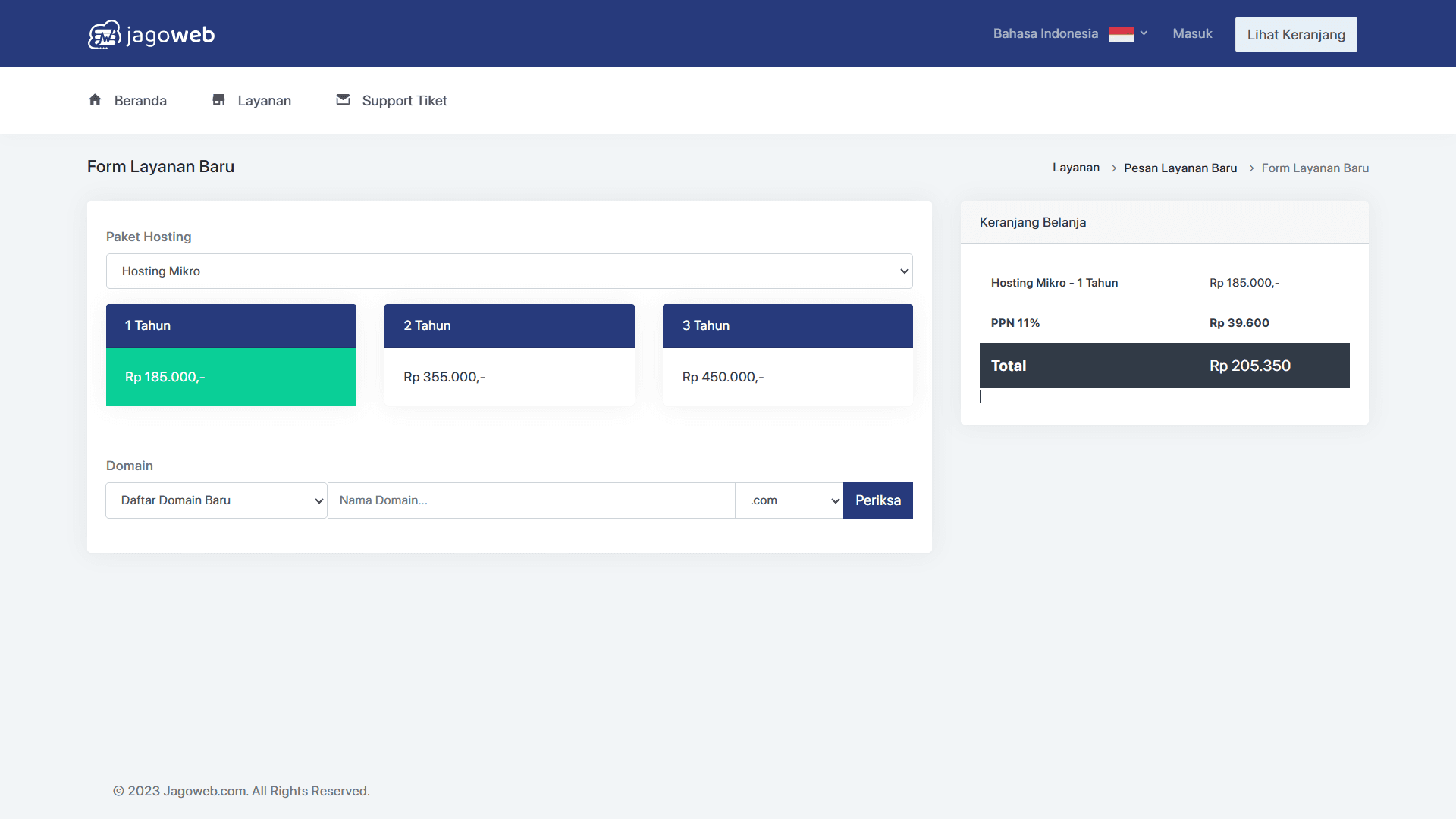Open the Paket Hosting dropdown

[510, 271]
